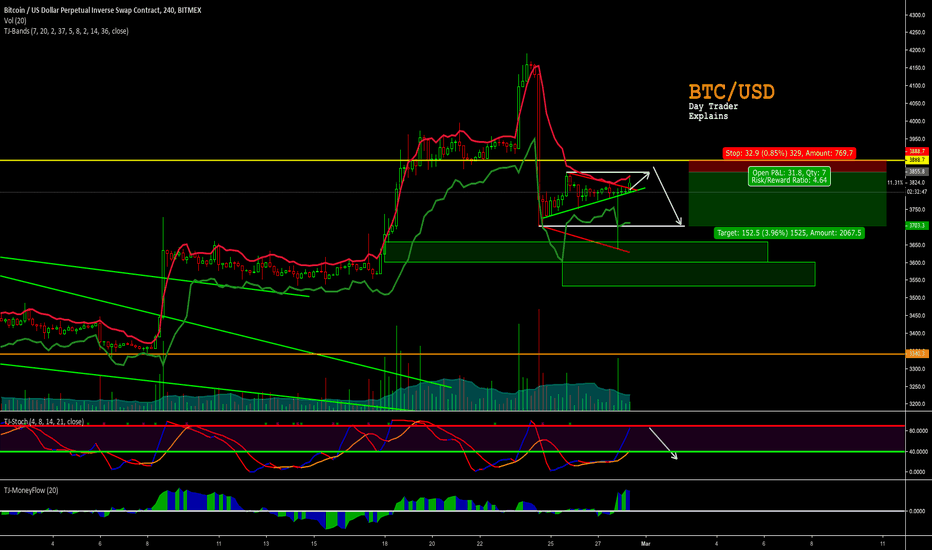Click the 15 date axis label
Screen dimensions: 932x550
point(314,543)
